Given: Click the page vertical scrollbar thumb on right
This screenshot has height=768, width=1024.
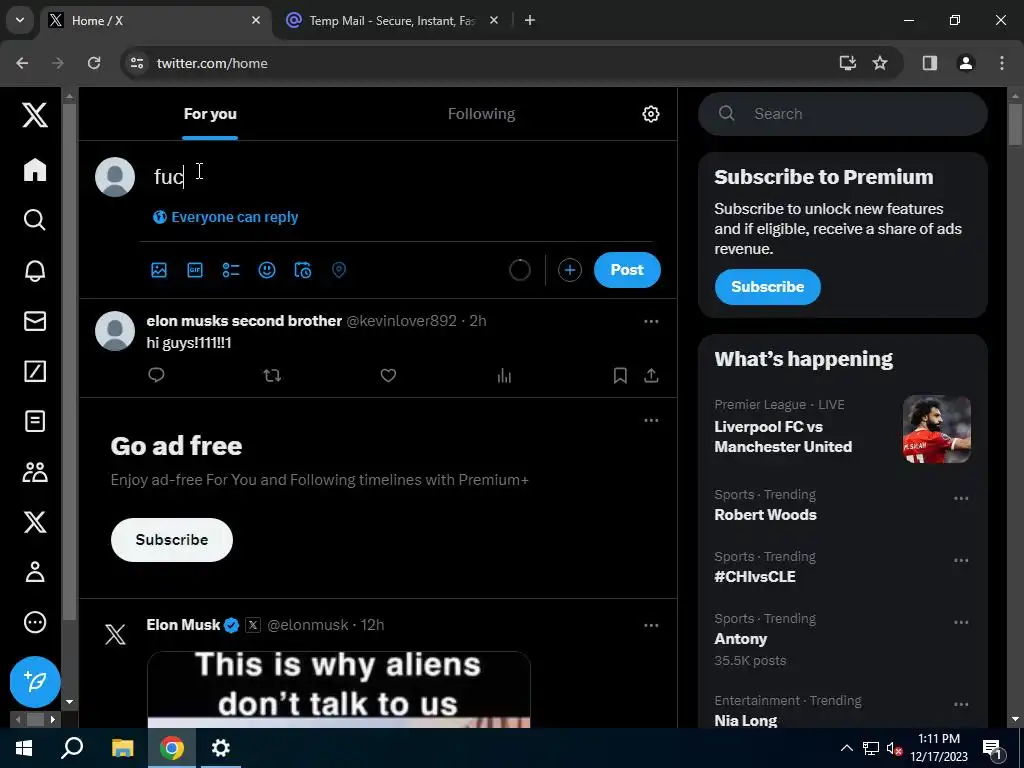Looking at the screenshot, I should pyautogui.click(x=1015, y=124).
